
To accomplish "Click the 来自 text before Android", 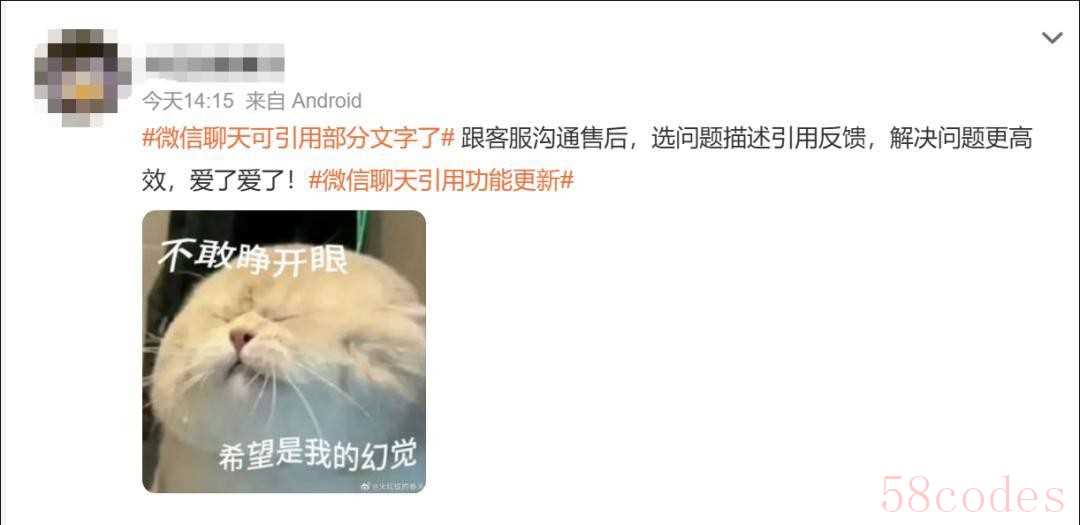I will [265, 101].
